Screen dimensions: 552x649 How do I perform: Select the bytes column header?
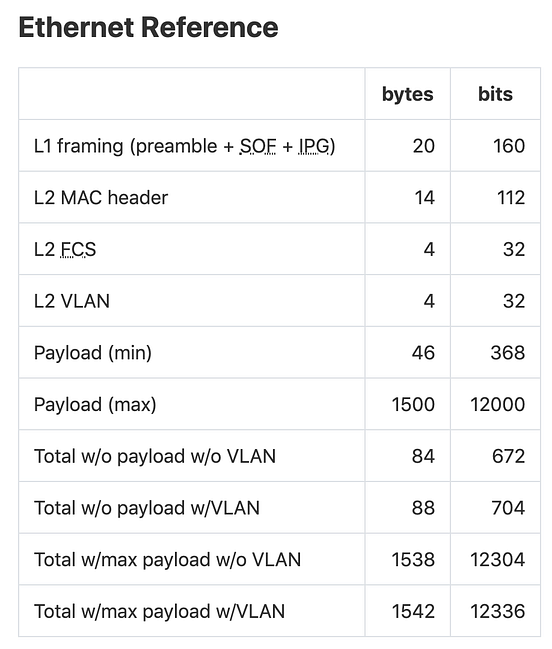coord(408,94)
